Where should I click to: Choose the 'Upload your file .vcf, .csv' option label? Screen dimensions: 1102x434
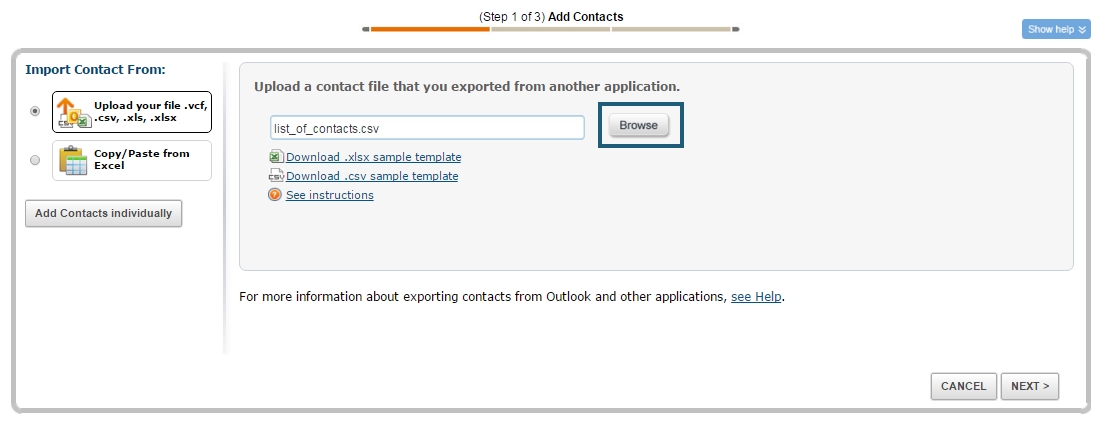150,111
